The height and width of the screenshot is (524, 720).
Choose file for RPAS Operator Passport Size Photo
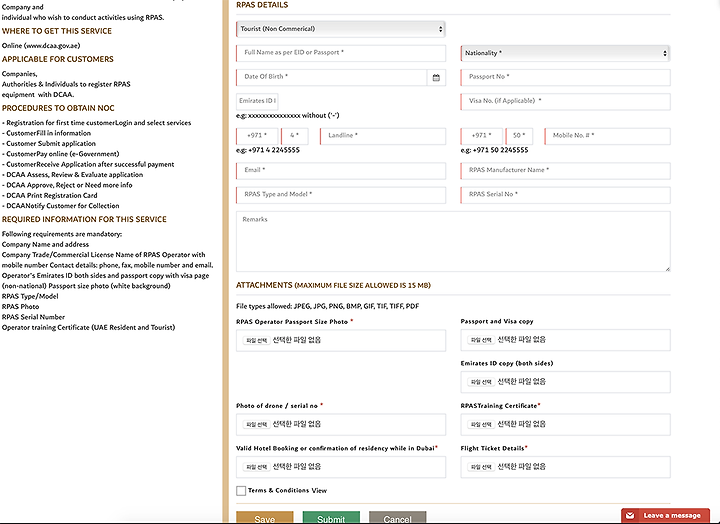pos(256,340)
